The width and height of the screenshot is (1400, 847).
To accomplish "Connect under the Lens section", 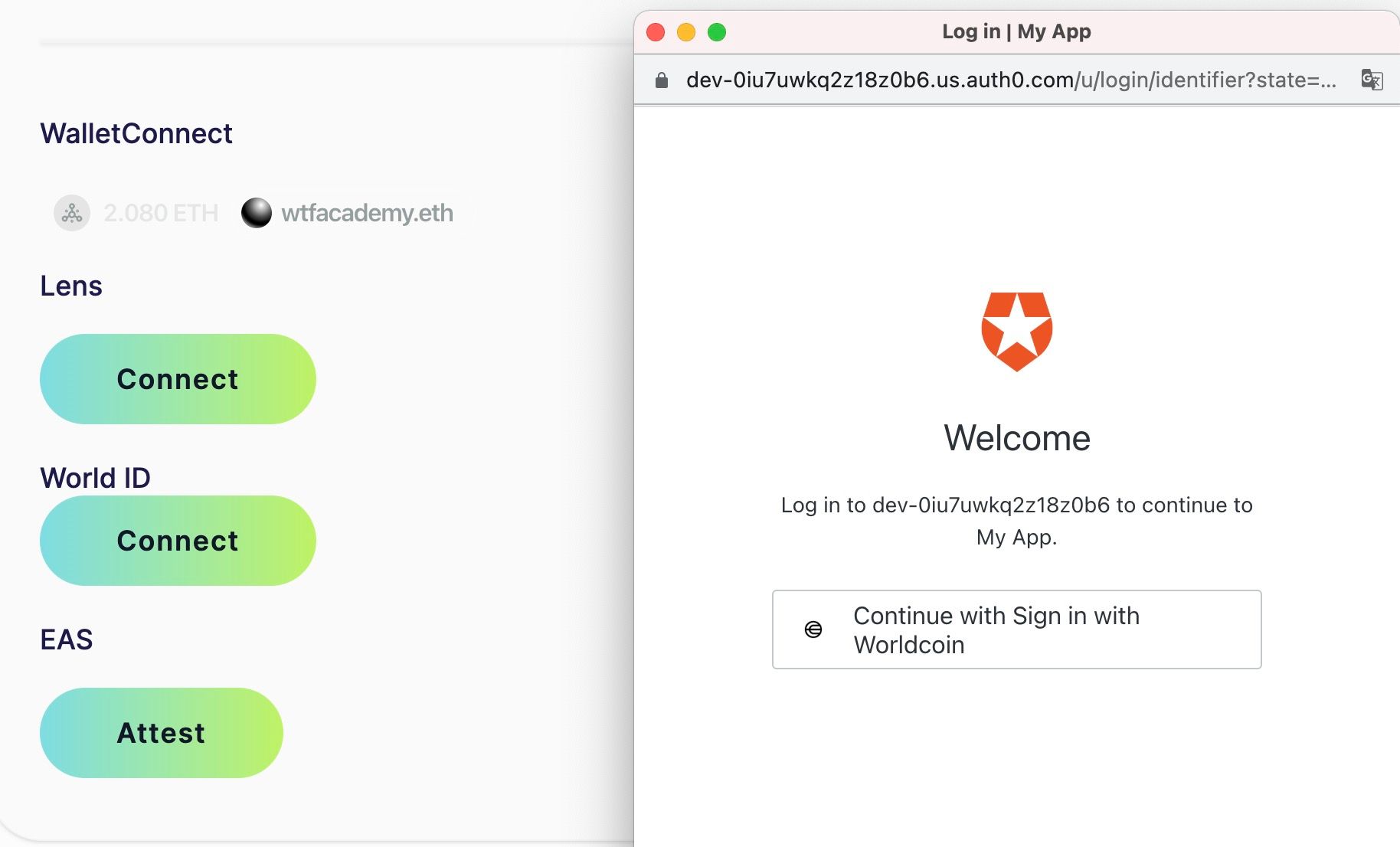I will point(178,379).
